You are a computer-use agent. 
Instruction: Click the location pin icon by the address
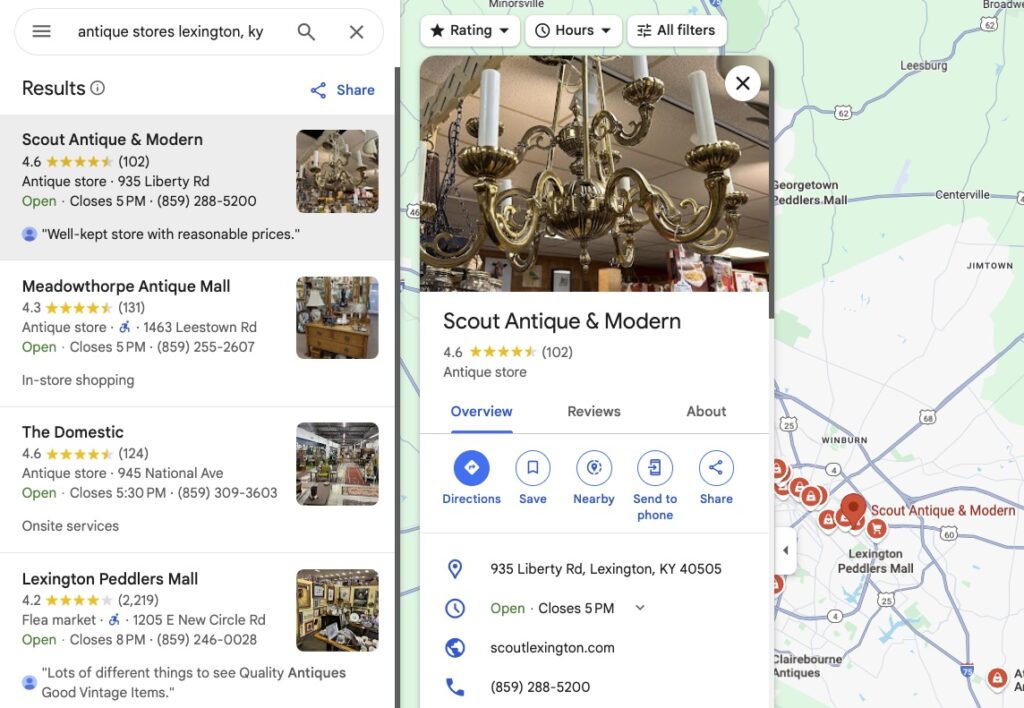pyautogui.click(x=455, y=569)
